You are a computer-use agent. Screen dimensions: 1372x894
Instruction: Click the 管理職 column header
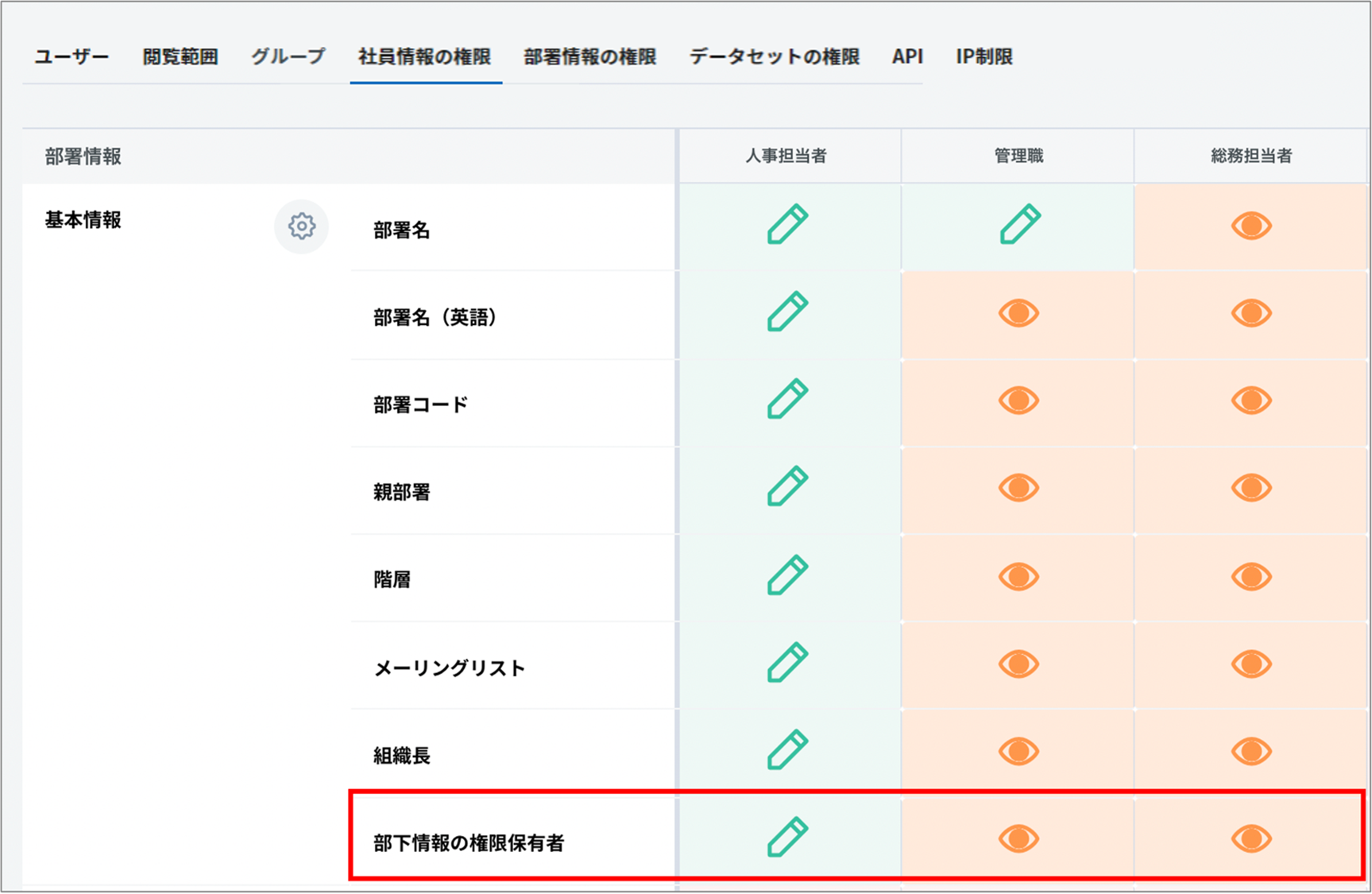pos(1018,156)
